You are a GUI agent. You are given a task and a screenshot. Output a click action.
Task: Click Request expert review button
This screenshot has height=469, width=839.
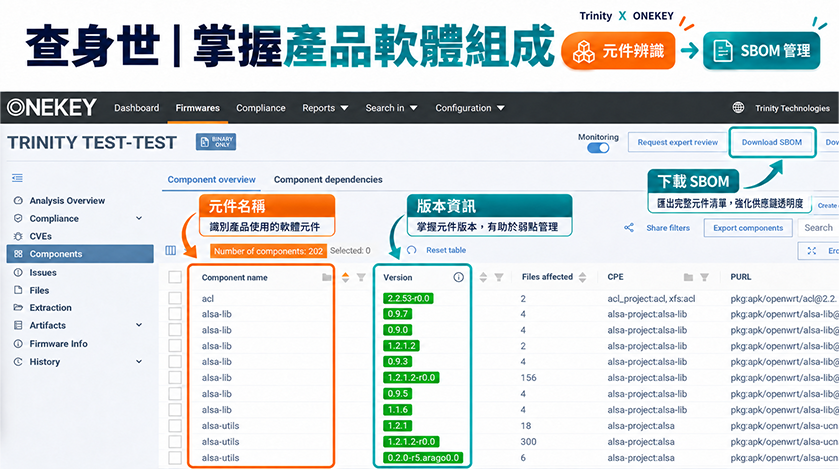click(677, 142)
